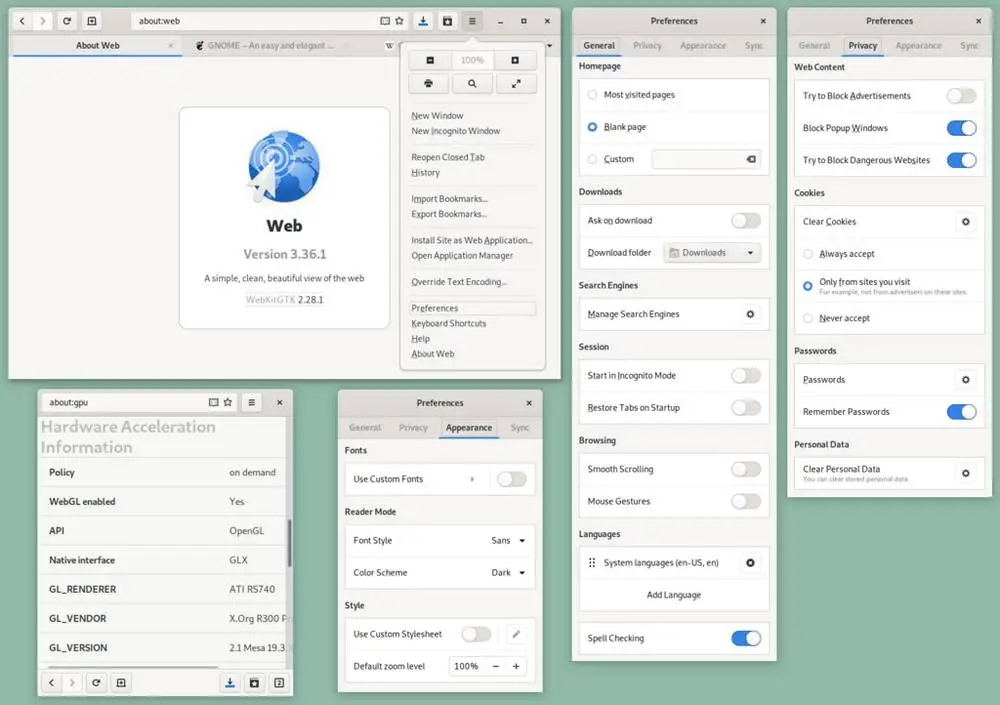Open Sync tab in Appearance preferences window

pos(520,428)
